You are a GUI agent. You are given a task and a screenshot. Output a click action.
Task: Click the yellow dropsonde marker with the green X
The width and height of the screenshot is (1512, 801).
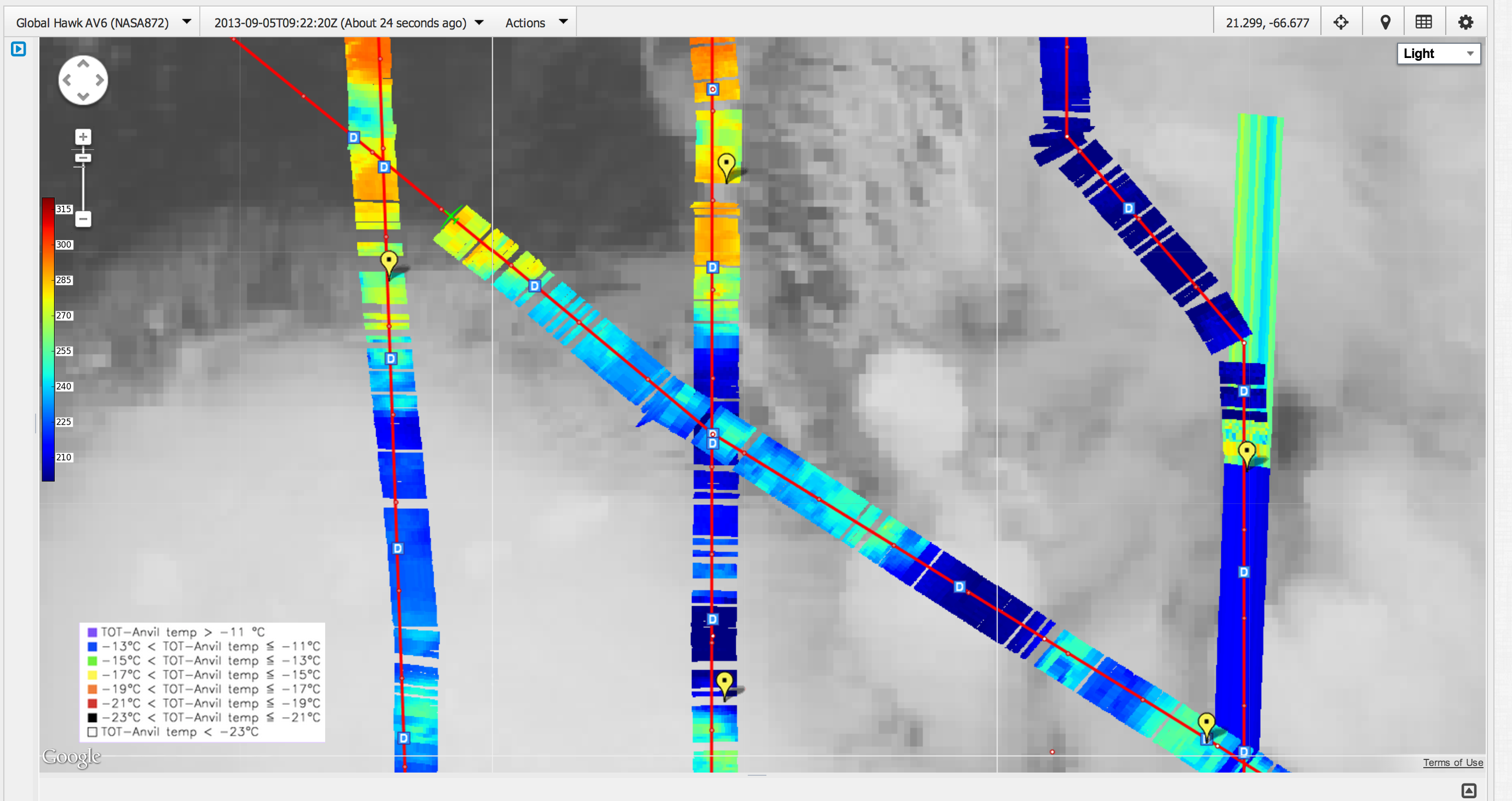451,217
